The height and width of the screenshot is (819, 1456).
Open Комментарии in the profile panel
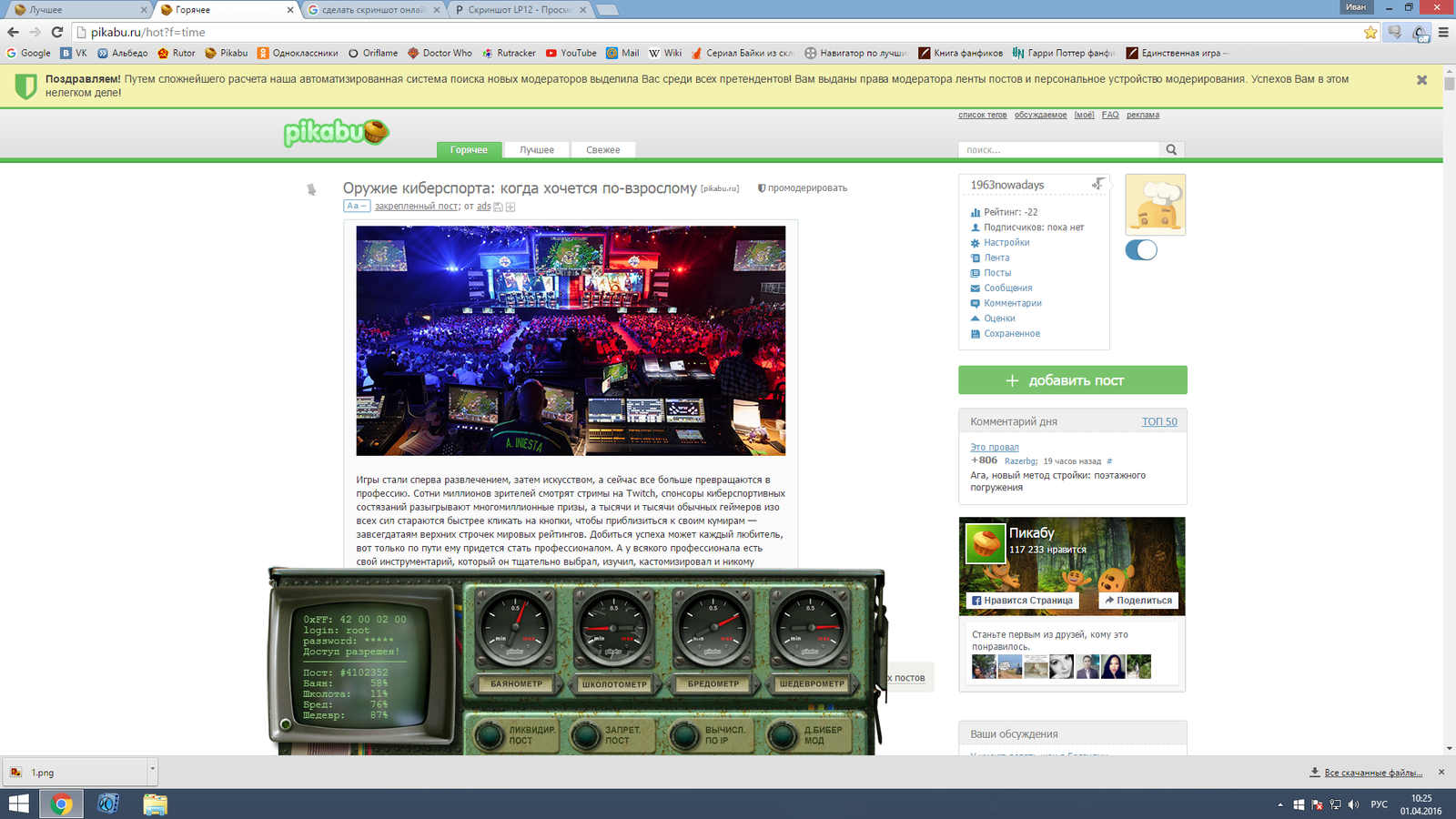(1013, 303)
